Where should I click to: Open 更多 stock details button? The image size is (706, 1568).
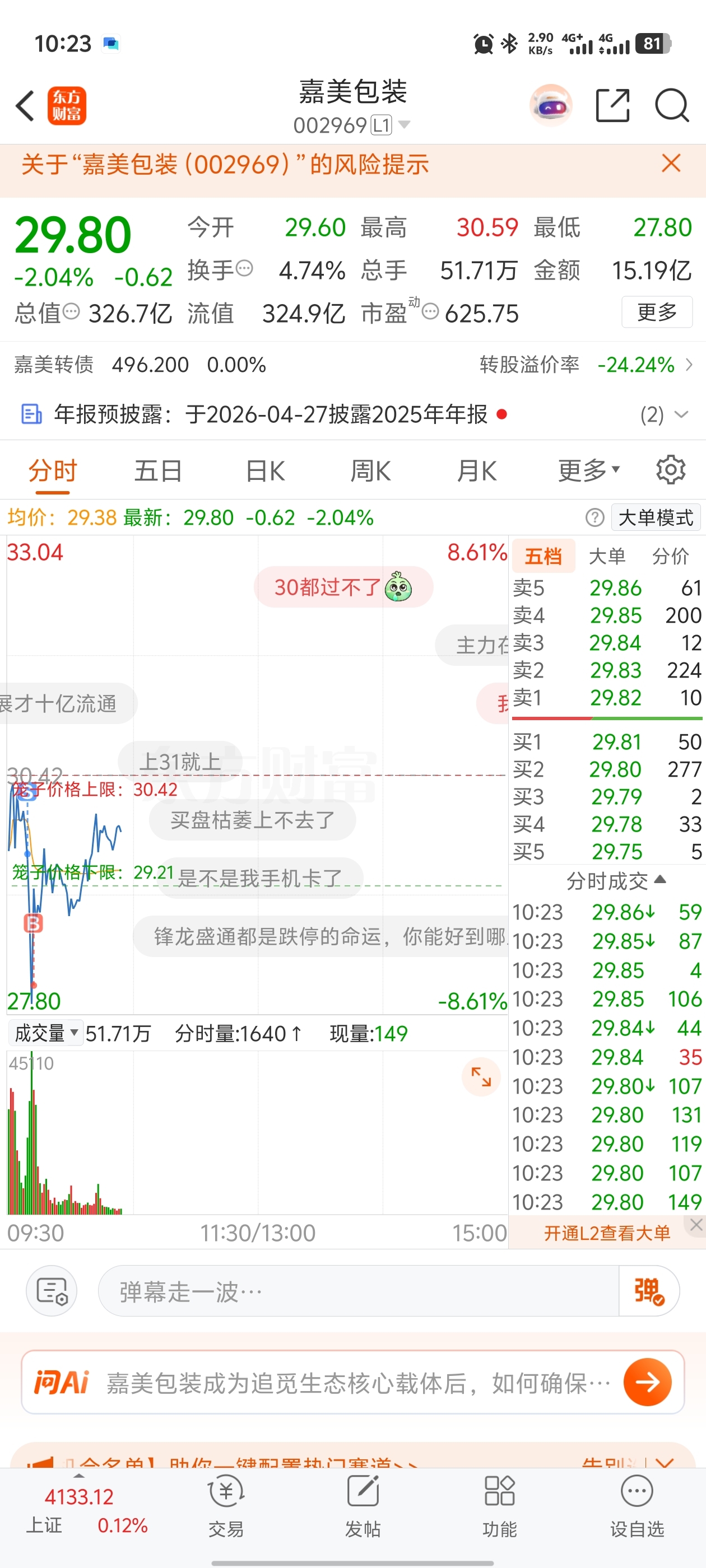657,312
